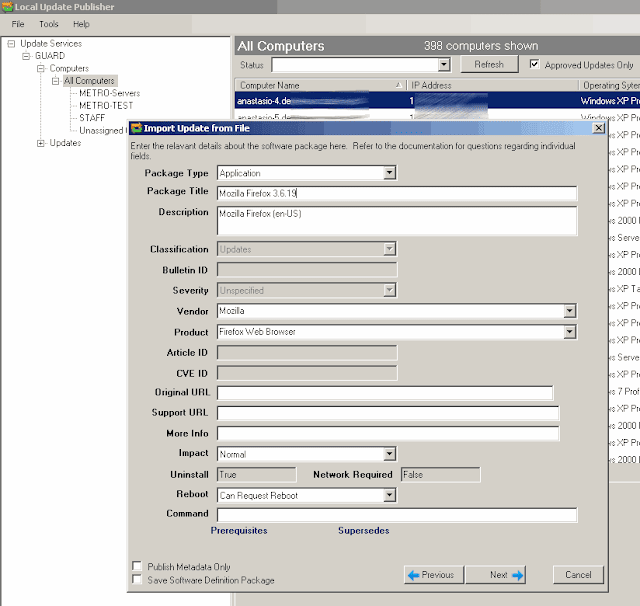Viewport: 640px width, 606px height.
Task: Click the blue right arrow on Next
Action: [517, 575]
